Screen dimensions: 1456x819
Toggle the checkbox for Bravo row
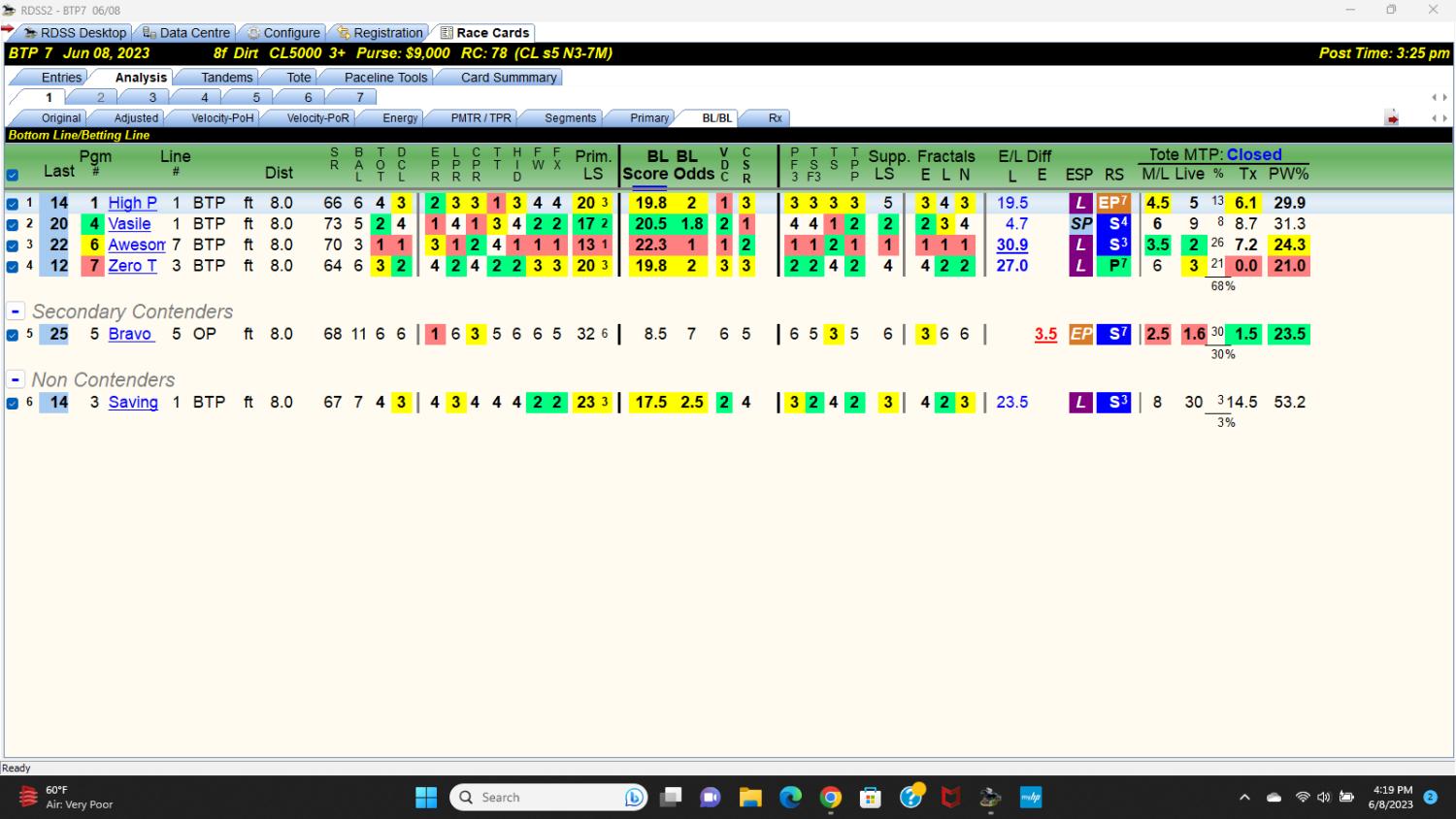tap(13, 335)
